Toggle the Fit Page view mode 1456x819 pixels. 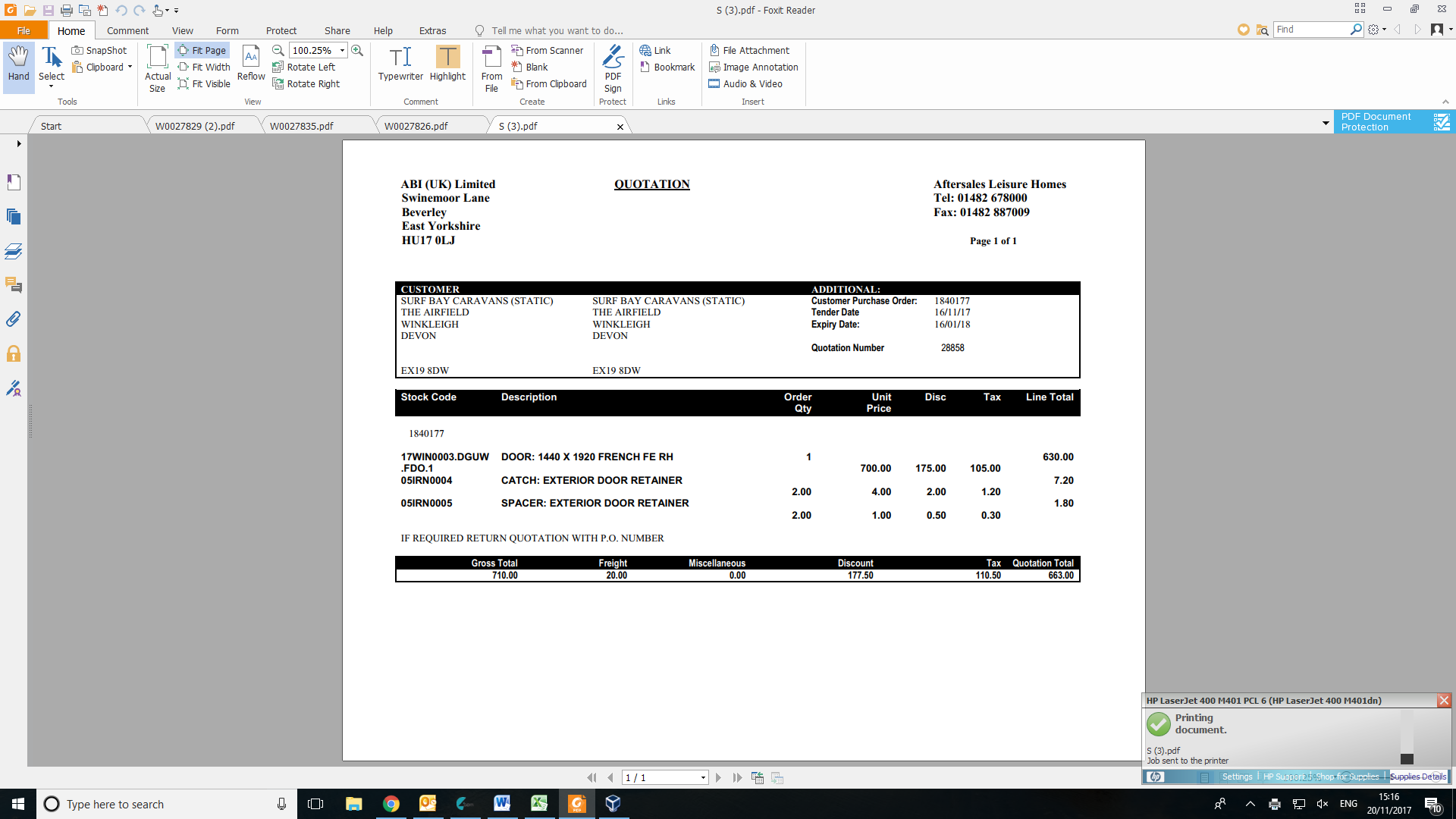202,50
